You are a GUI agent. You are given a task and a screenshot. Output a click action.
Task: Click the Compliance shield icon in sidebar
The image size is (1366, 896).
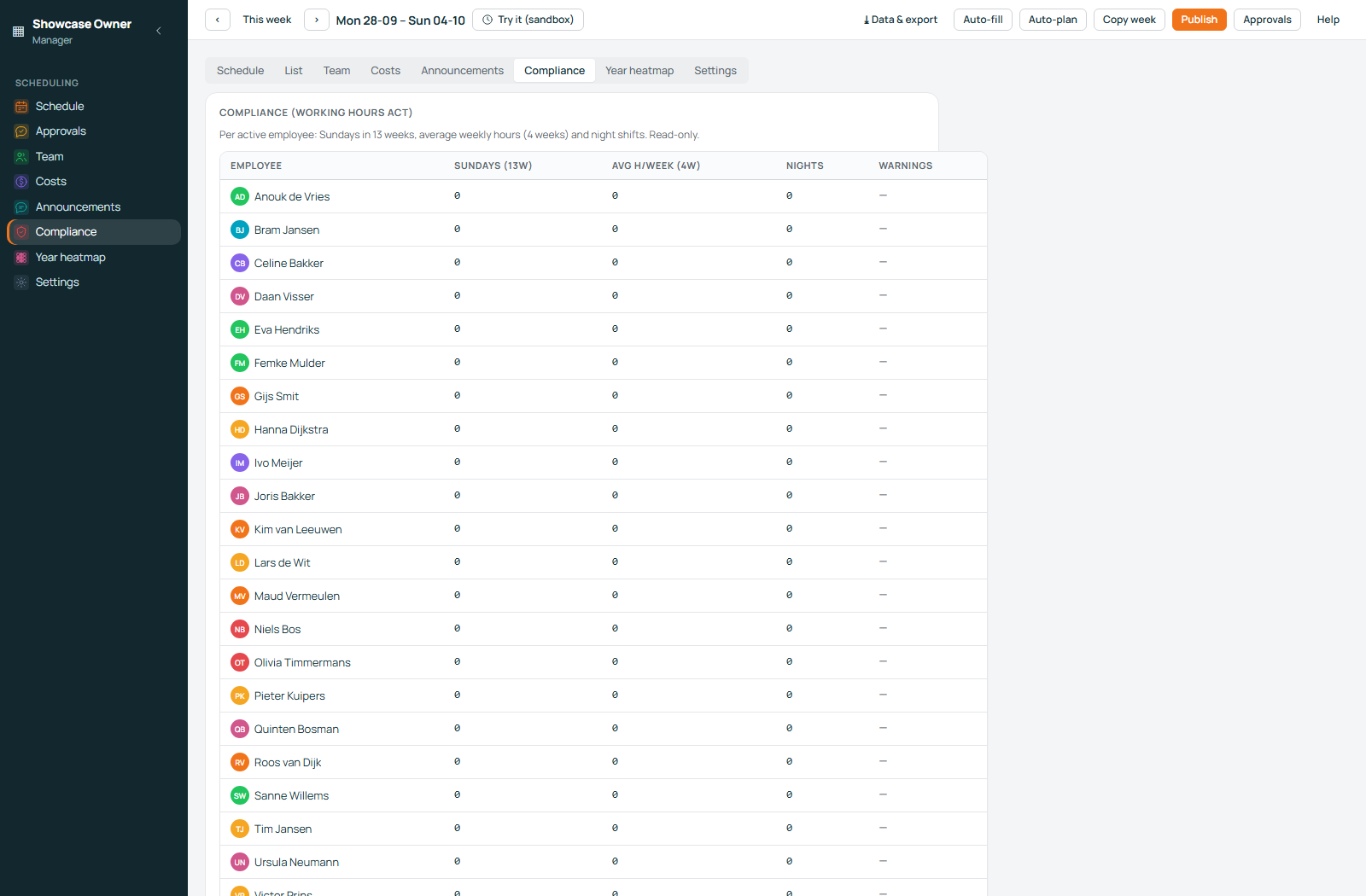click(x=21, y=232)
